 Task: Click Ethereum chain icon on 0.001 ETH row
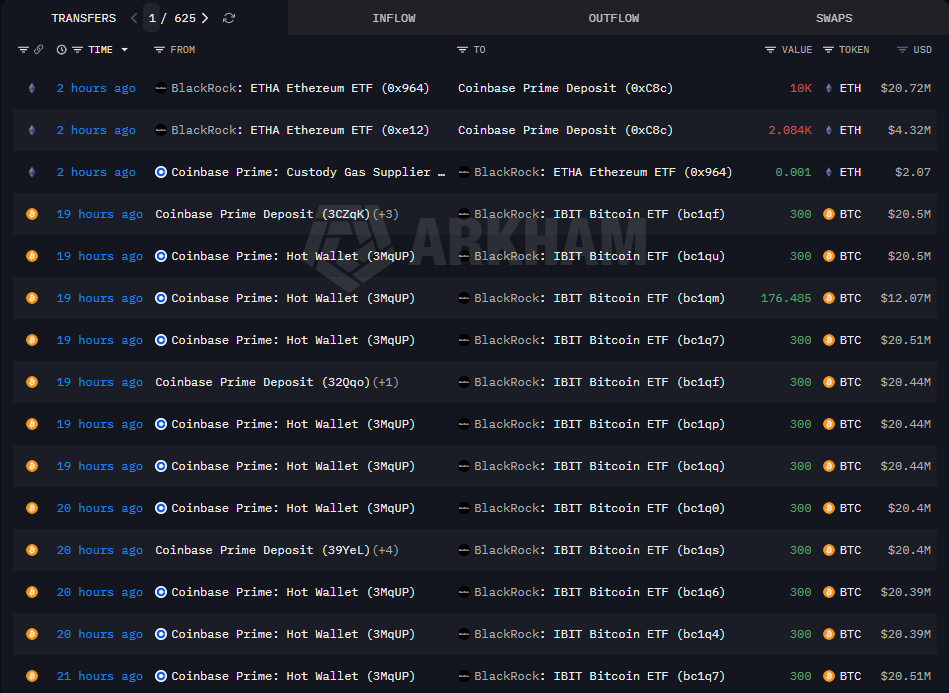32,172
